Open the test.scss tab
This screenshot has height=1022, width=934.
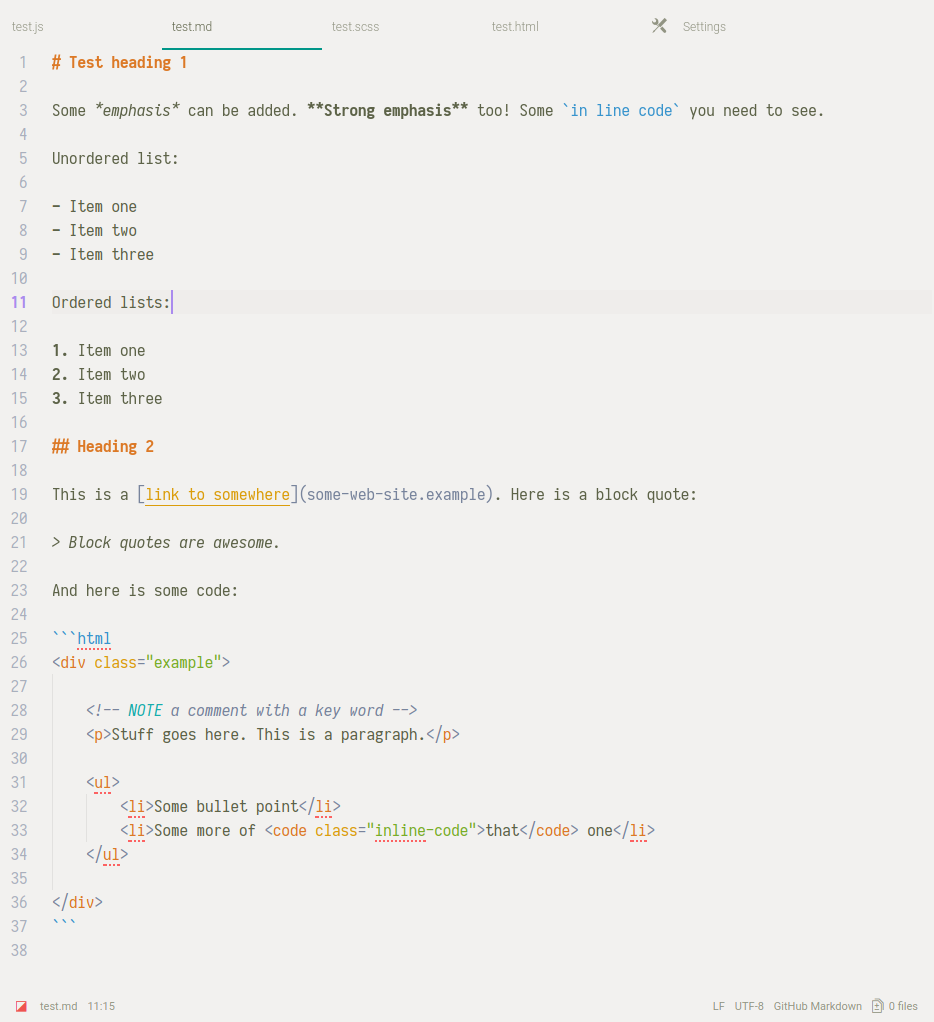(x=355, y=27)
